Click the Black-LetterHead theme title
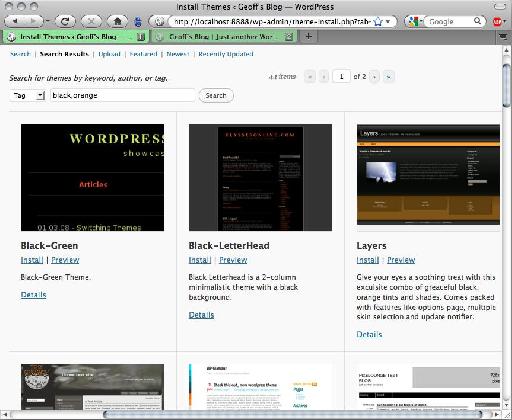The height and width of the screenshot is (420, 512). 229,246
